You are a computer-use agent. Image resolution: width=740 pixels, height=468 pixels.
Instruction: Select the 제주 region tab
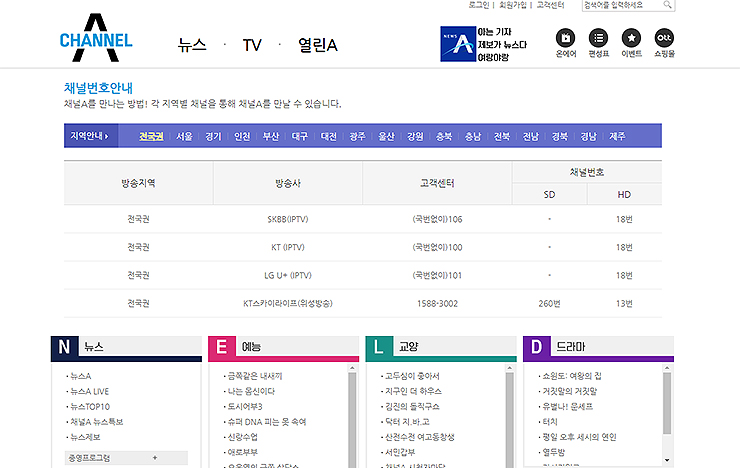click(x=617, y=136)
